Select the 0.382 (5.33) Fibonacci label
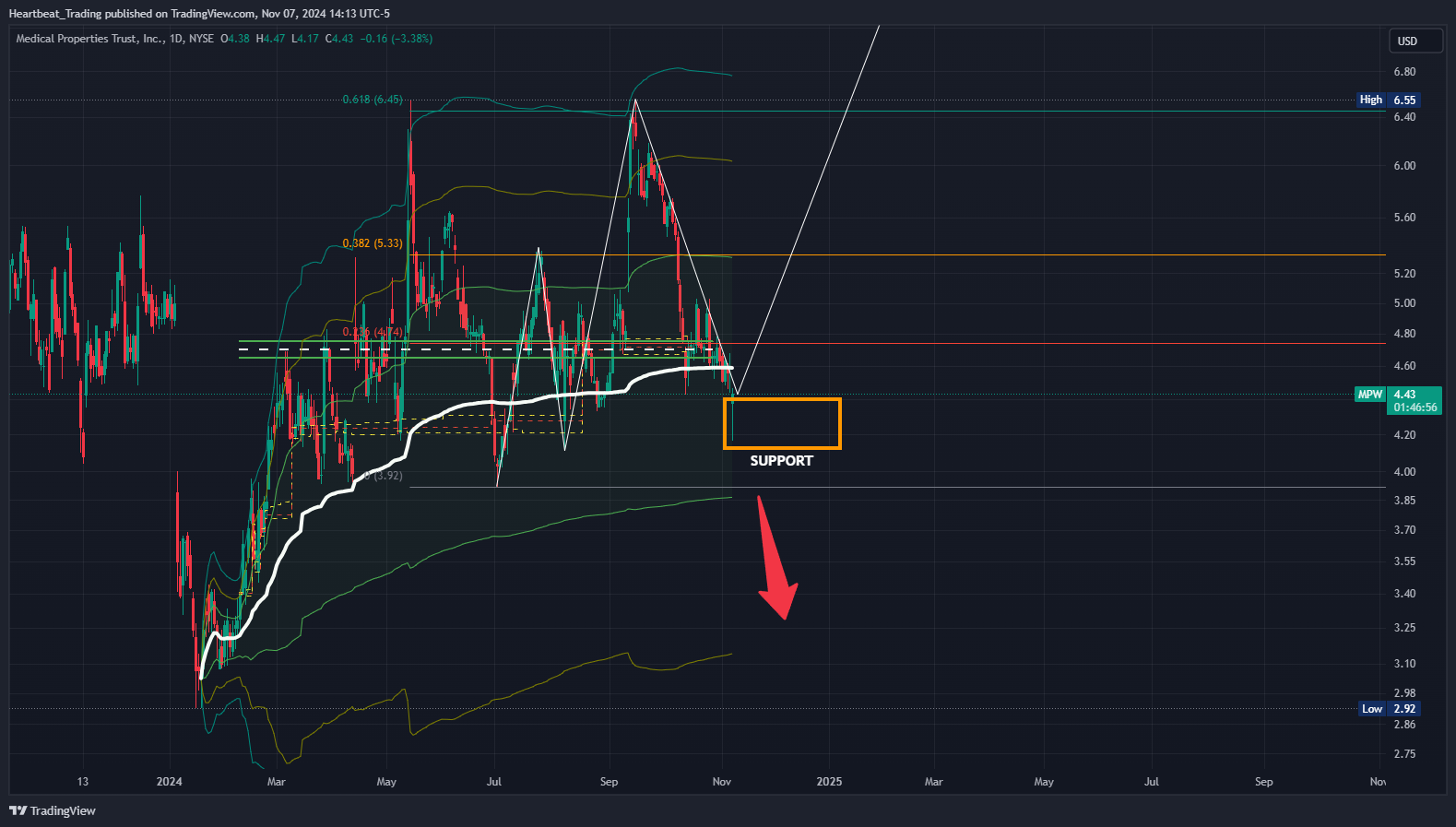 [373, 243]
